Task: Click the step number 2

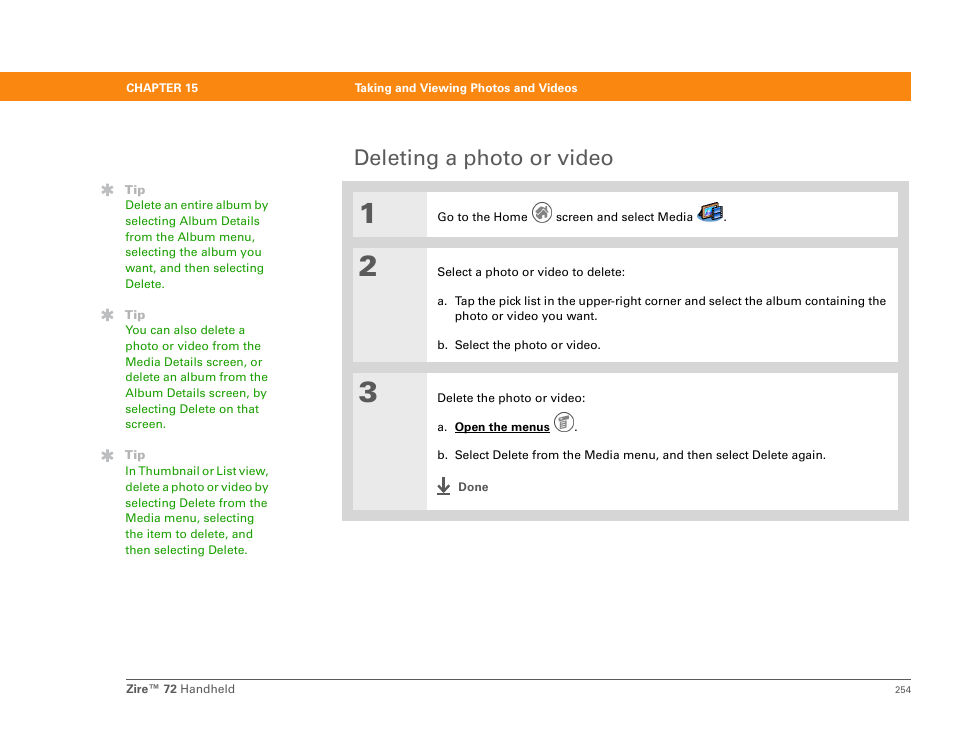Action: [367, 266]
